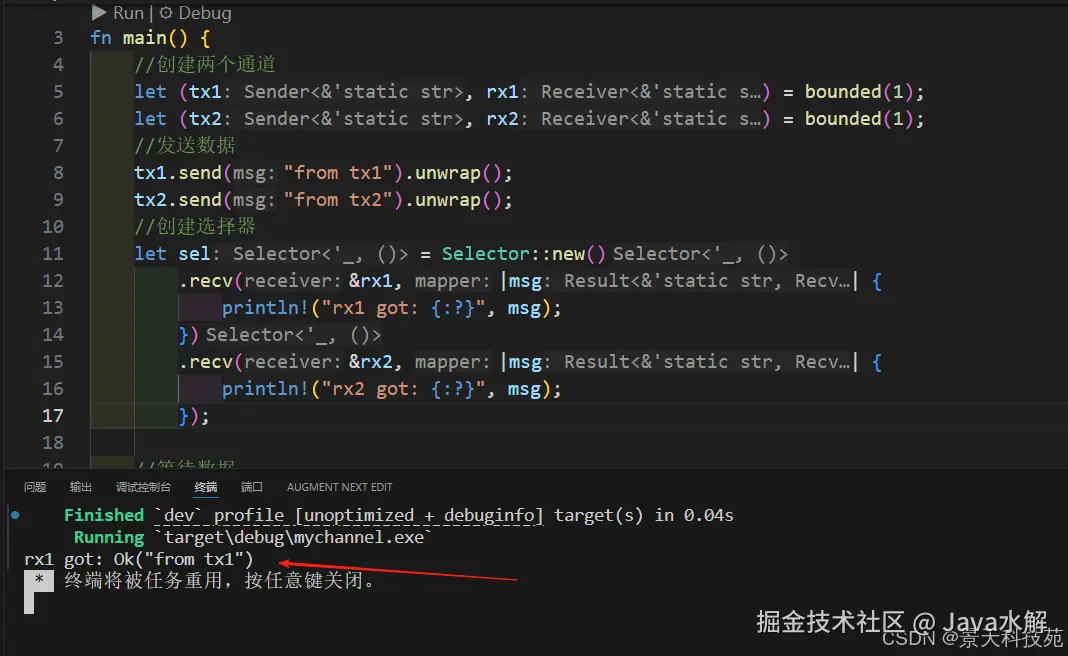Viewport: 1068px width, 656px height.
Task: Select the 终端 tab
Action: tap(205, 487)
